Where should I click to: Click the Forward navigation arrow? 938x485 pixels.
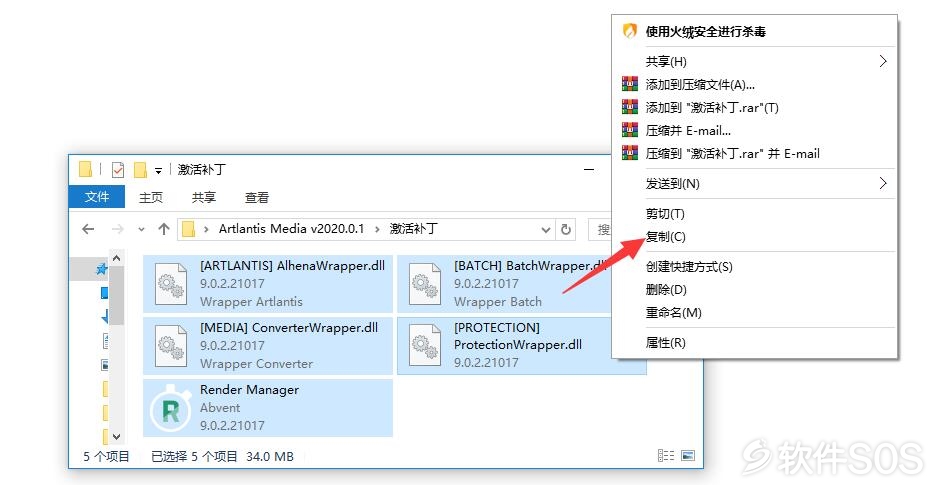pyautogui.click(x=118, y=229)
